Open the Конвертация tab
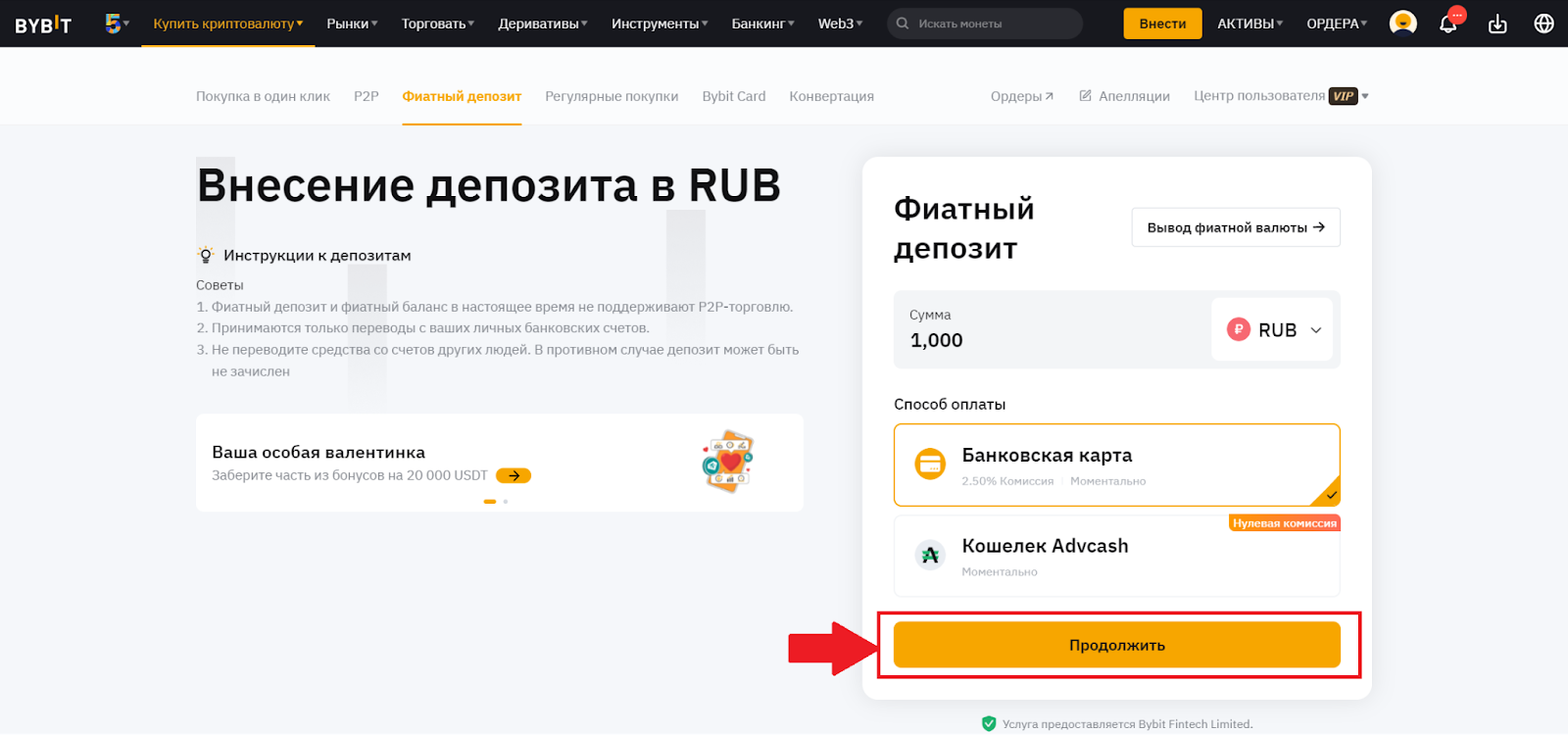This screenshot has width=1568, height=735. [x=831, y=96]
